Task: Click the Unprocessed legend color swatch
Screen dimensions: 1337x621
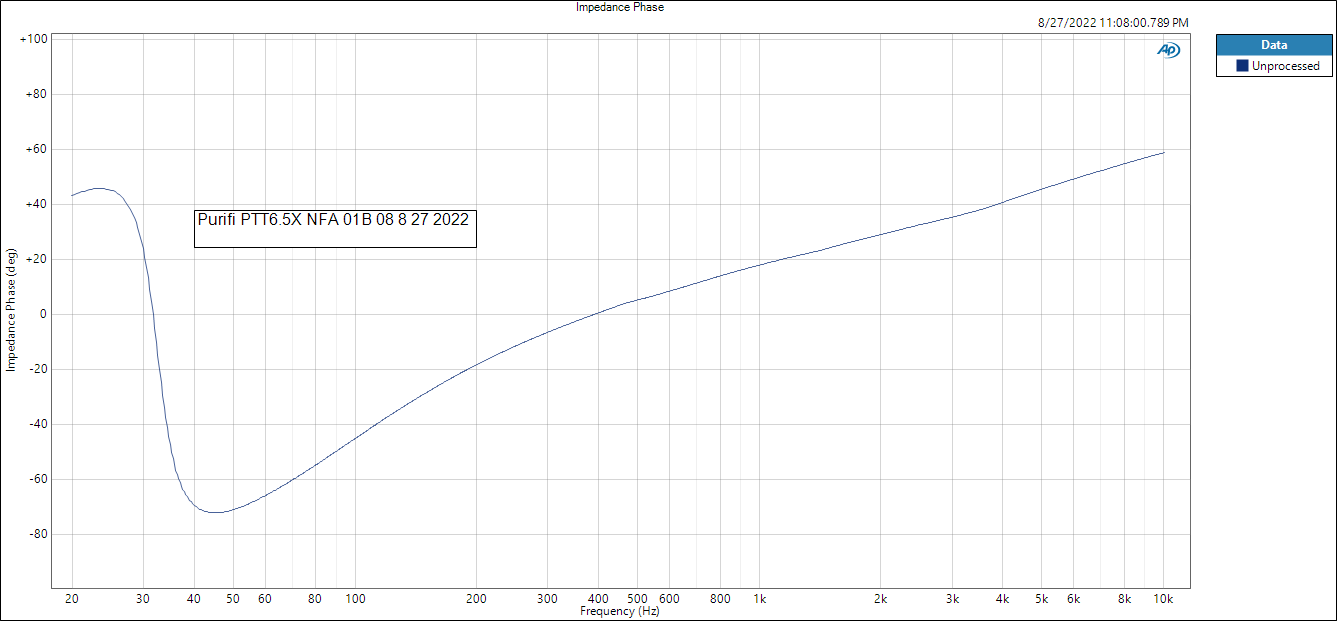Action: [x=1242, y=66]
